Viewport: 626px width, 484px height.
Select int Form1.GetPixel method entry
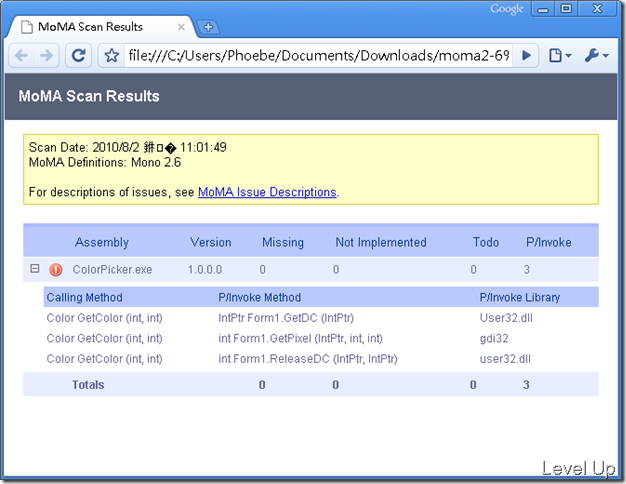pyautogui.click(x=300, y=339)
